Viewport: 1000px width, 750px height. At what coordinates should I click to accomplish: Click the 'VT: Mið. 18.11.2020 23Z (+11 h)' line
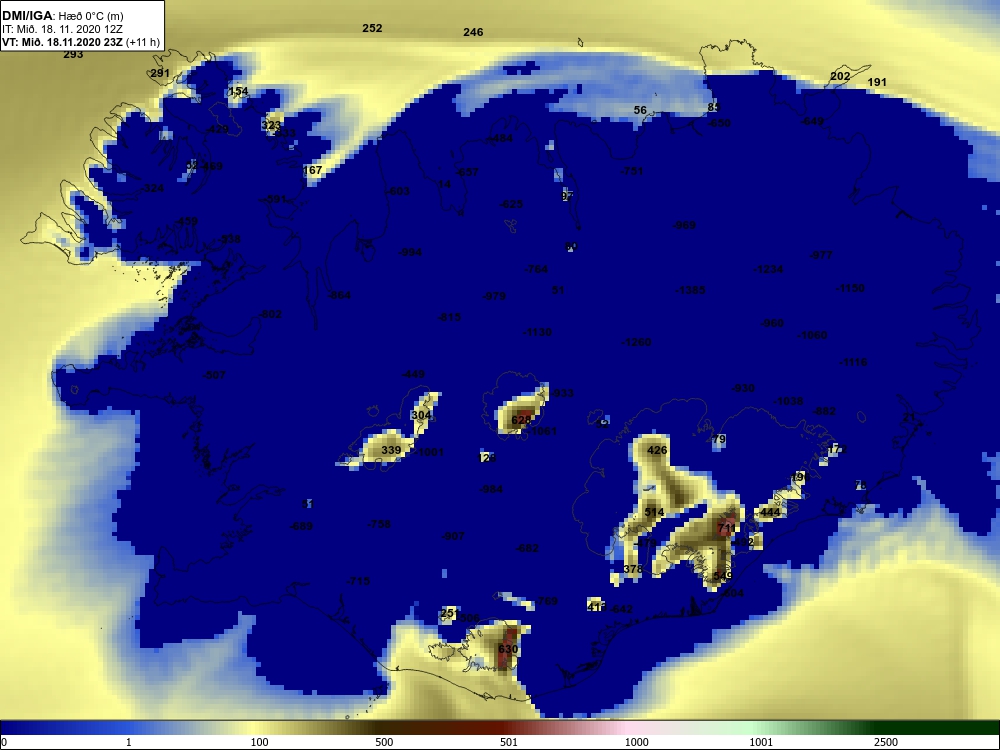point(81,42)
